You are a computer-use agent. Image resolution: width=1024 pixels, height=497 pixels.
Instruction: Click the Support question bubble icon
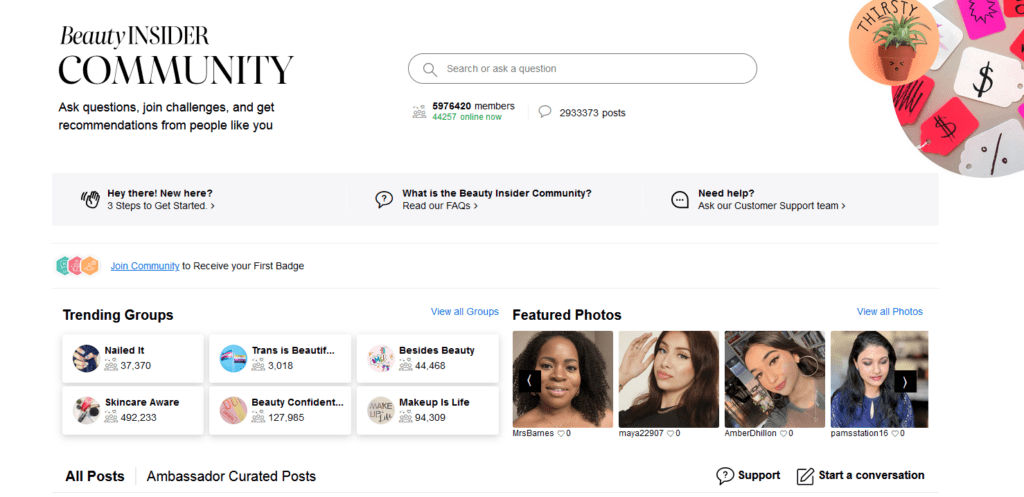725,475
